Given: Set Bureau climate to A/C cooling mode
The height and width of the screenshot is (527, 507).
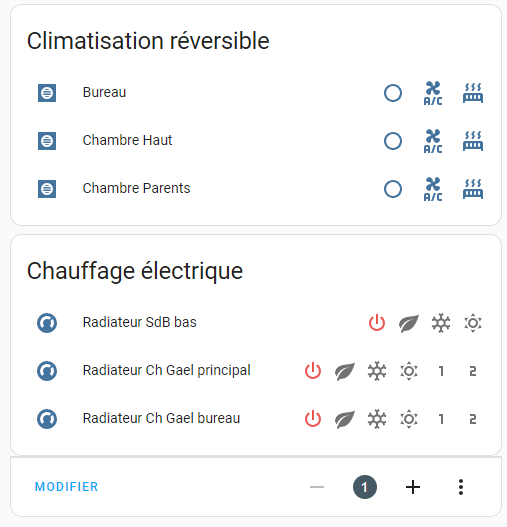Looking at the screenshot, I should (433, 93).
